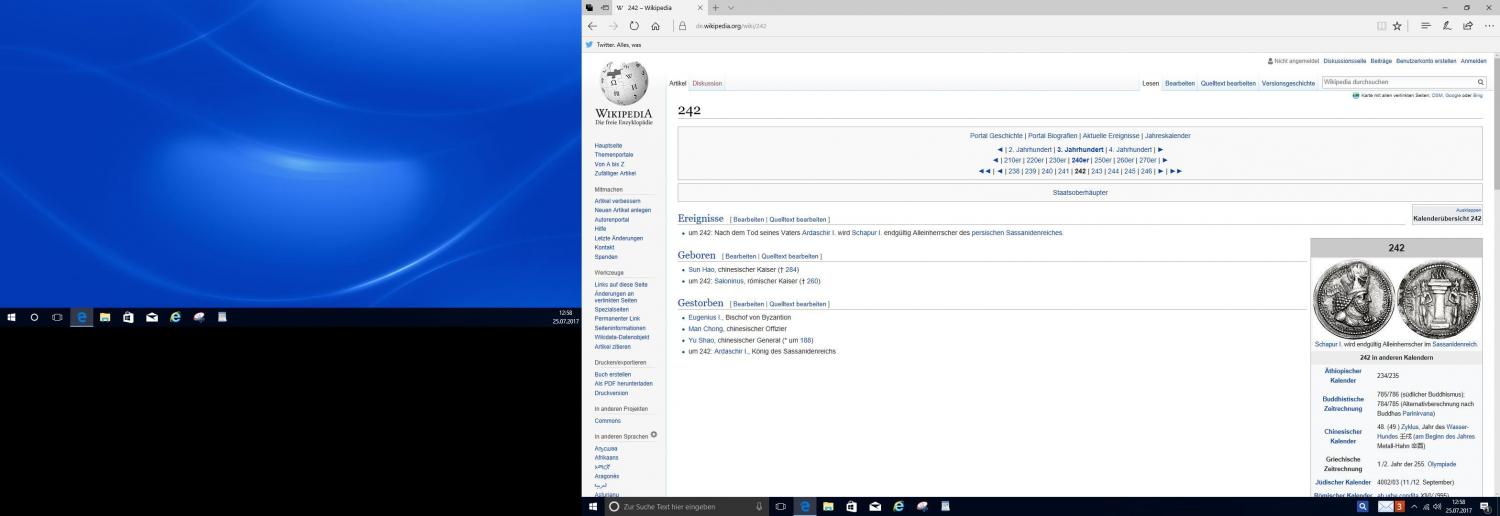
Task: Open the Twitter favorites bar bookmark
Action: [615, 45]
